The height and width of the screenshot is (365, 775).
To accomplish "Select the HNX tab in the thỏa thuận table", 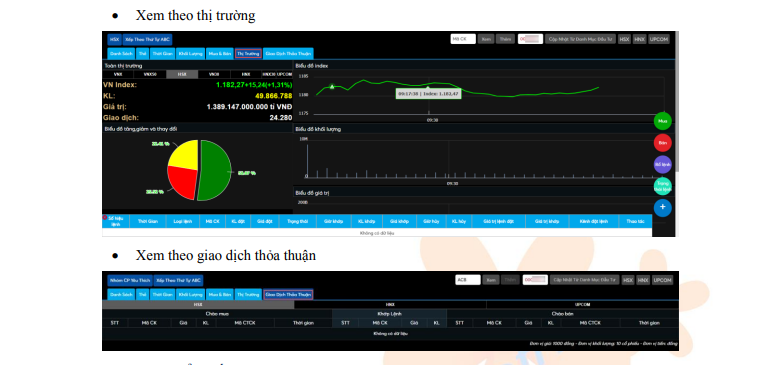I will [390, 305].
